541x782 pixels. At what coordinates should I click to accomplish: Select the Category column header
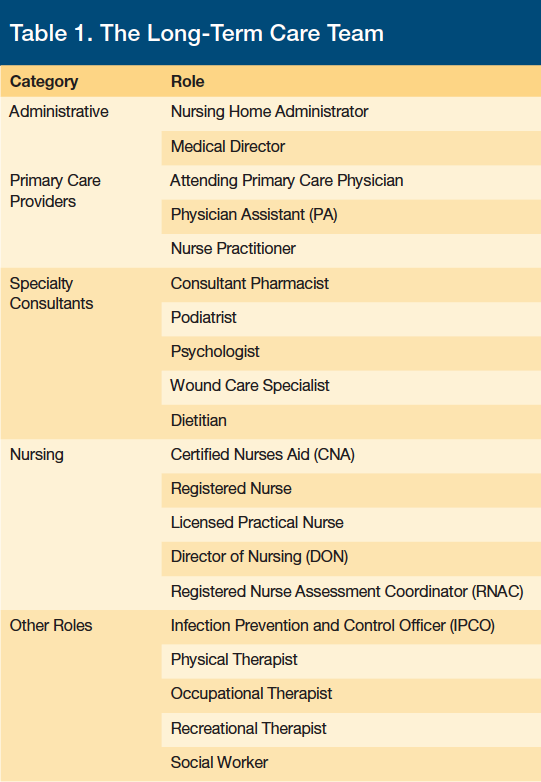click(x=44, y=81)
